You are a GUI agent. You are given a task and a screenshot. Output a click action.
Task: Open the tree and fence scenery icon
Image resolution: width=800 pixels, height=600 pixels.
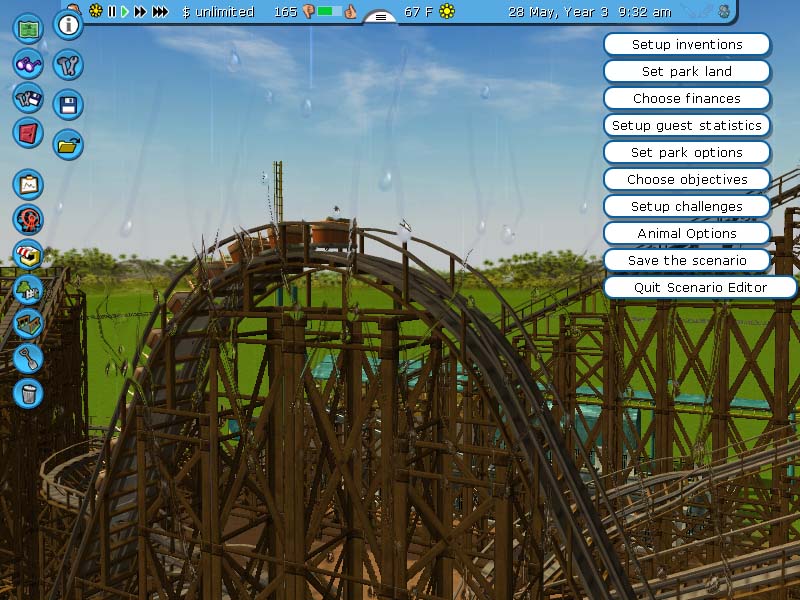[28, 289]
